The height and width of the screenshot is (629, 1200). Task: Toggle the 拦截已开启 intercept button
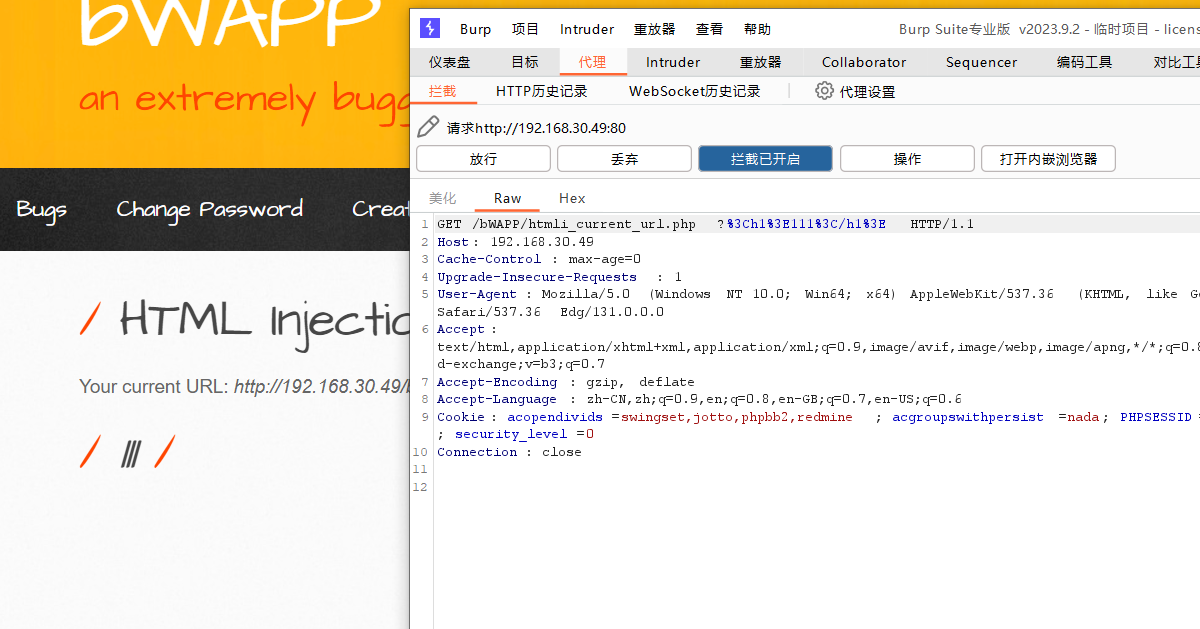pyautogui.click(x=765, y=159)
